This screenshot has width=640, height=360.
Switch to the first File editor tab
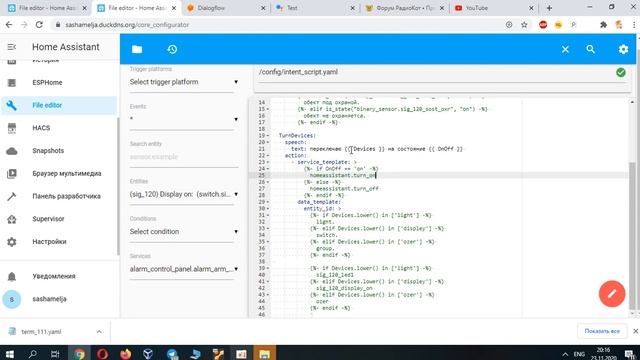click(x=47, y=8)
